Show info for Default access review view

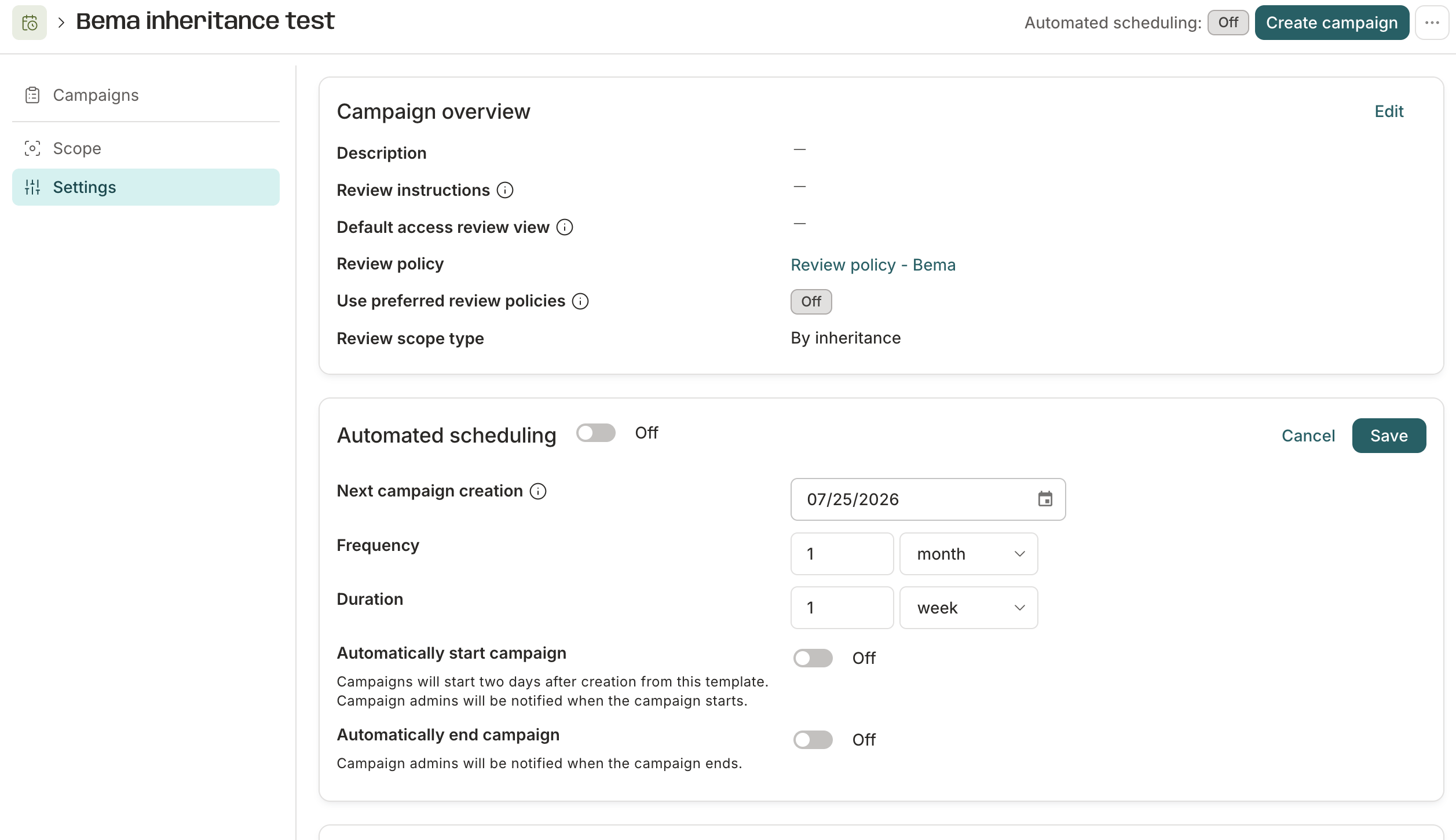[565, 227]
